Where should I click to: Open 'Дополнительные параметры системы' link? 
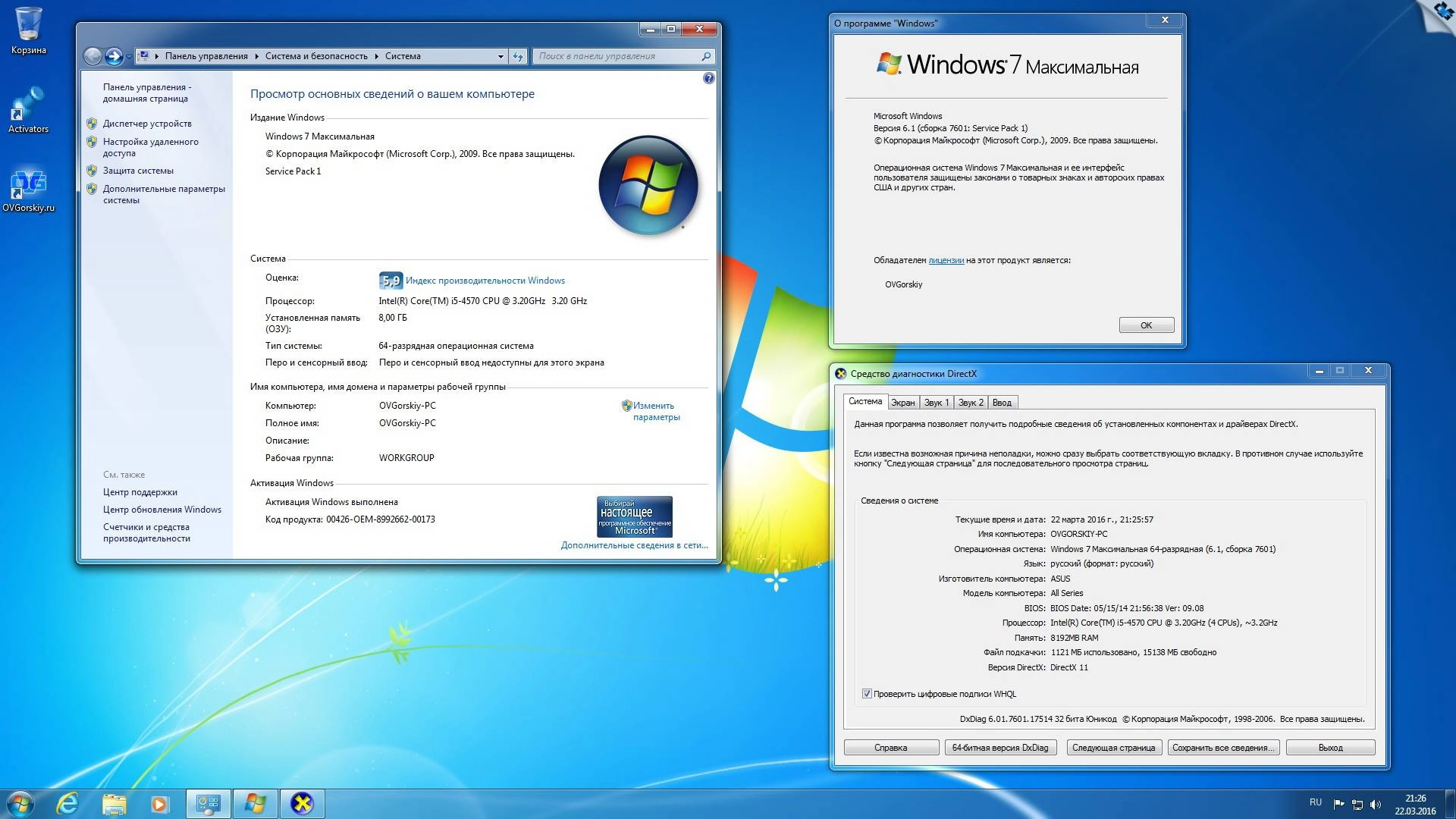[x=164, y=194]
